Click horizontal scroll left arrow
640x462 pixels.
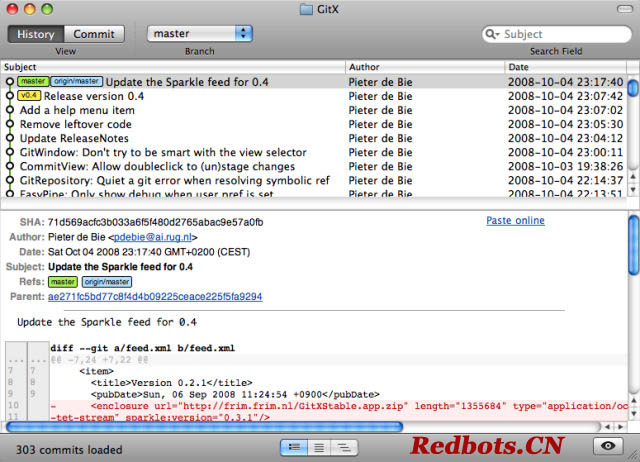(x=607, y=427)
